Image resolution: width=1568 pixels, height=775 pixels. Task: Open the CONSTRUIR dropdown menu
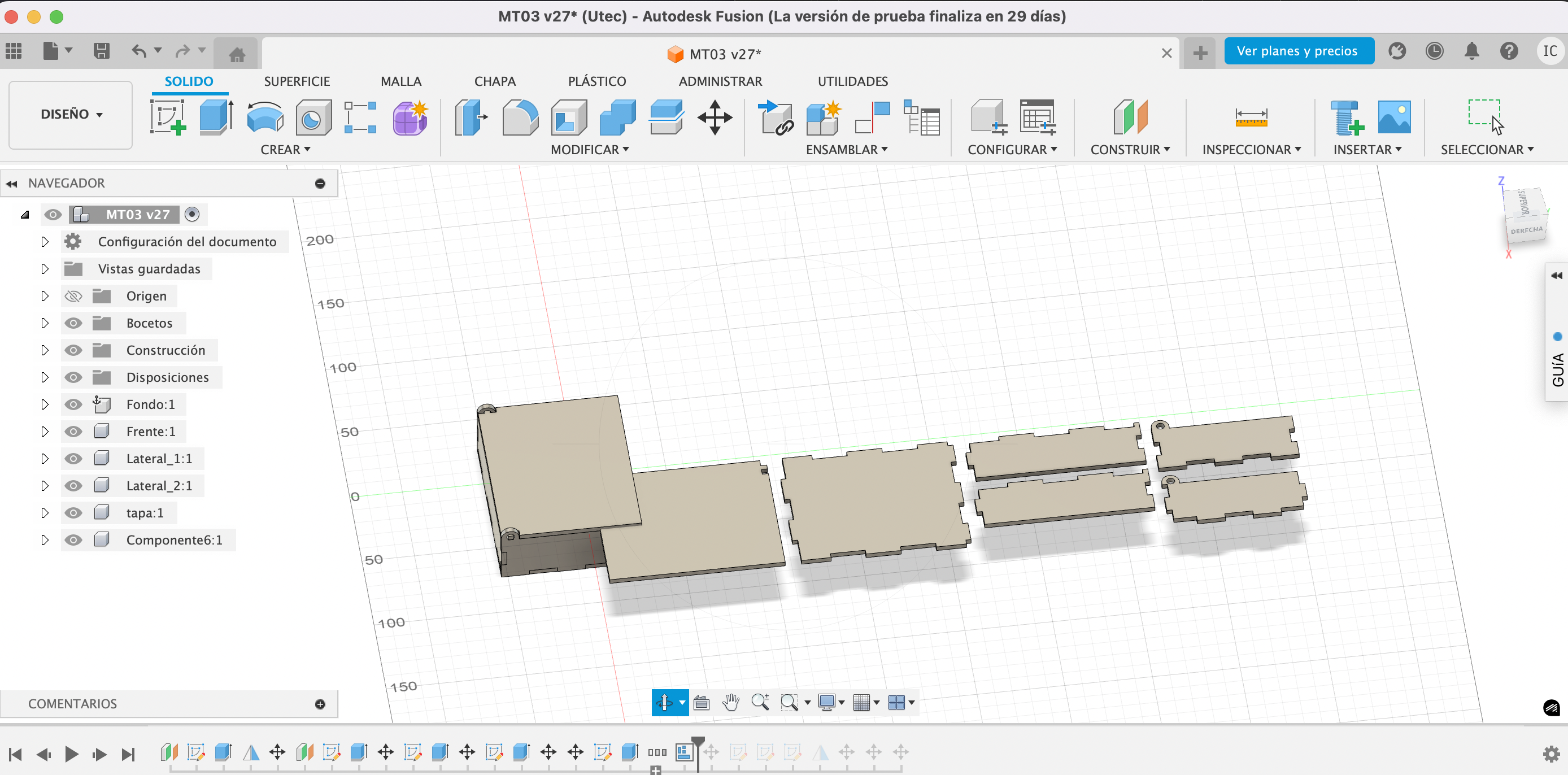click(x=1130, y=150)
